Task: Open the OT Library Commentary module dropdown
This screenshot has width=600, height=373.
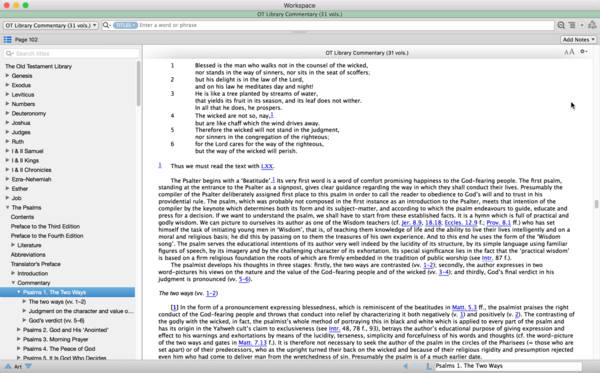Action: (51, 26)
